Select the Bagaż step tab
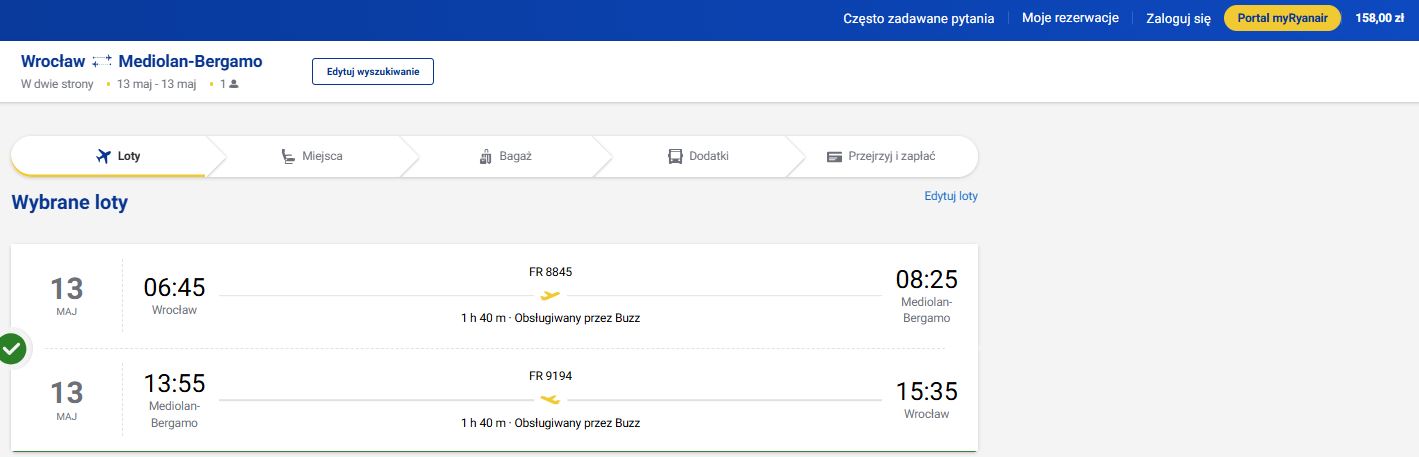 click(506, 156)
